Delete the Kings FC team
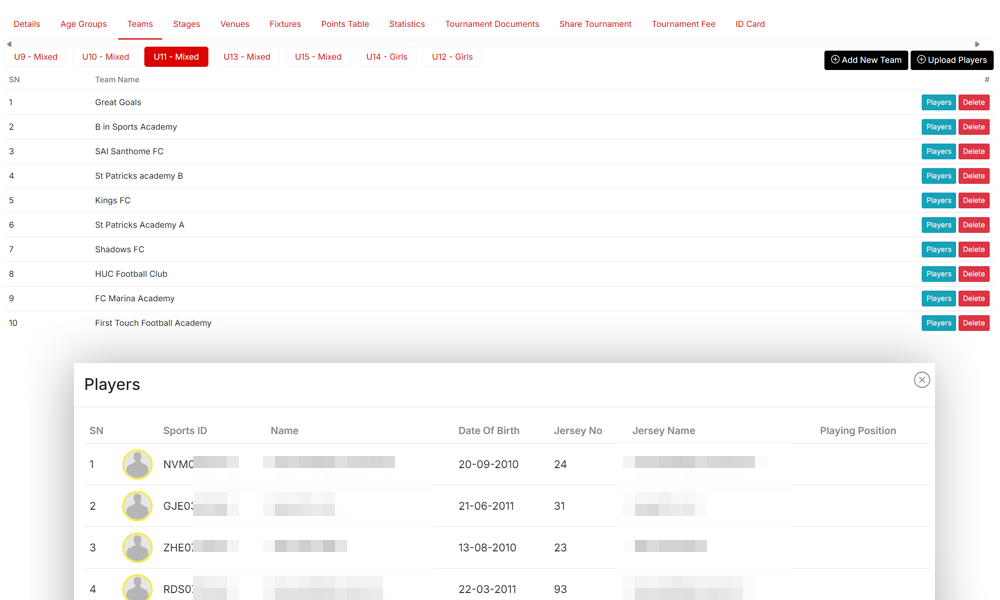Image resolution: width=1000 pixels, height=600 pixels. click(x=974, y=201)
